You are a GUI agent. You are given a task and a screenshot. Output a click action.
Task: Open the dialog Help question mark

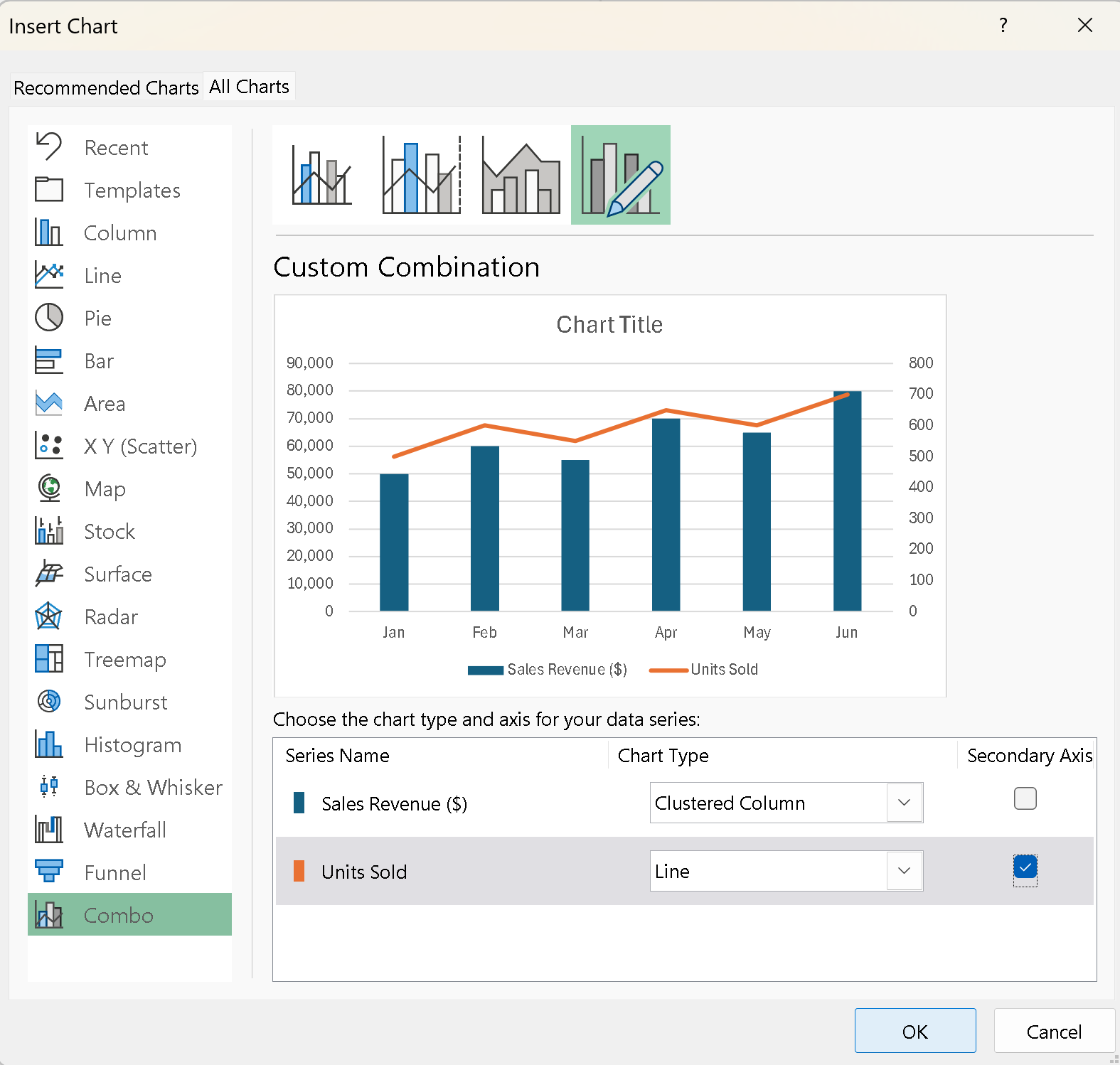coord(1003,26)
